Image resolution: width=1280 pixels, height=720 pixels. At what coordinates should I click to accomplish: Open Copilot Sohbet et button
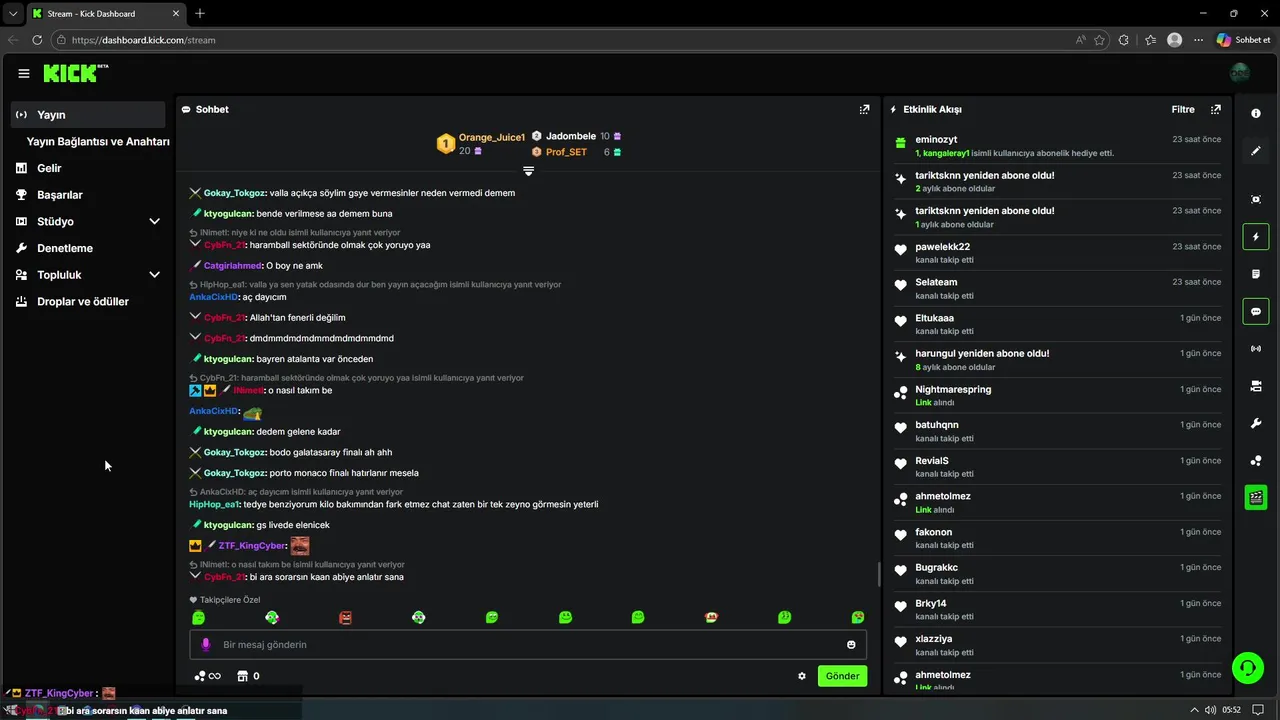(x=1244, y=40)
